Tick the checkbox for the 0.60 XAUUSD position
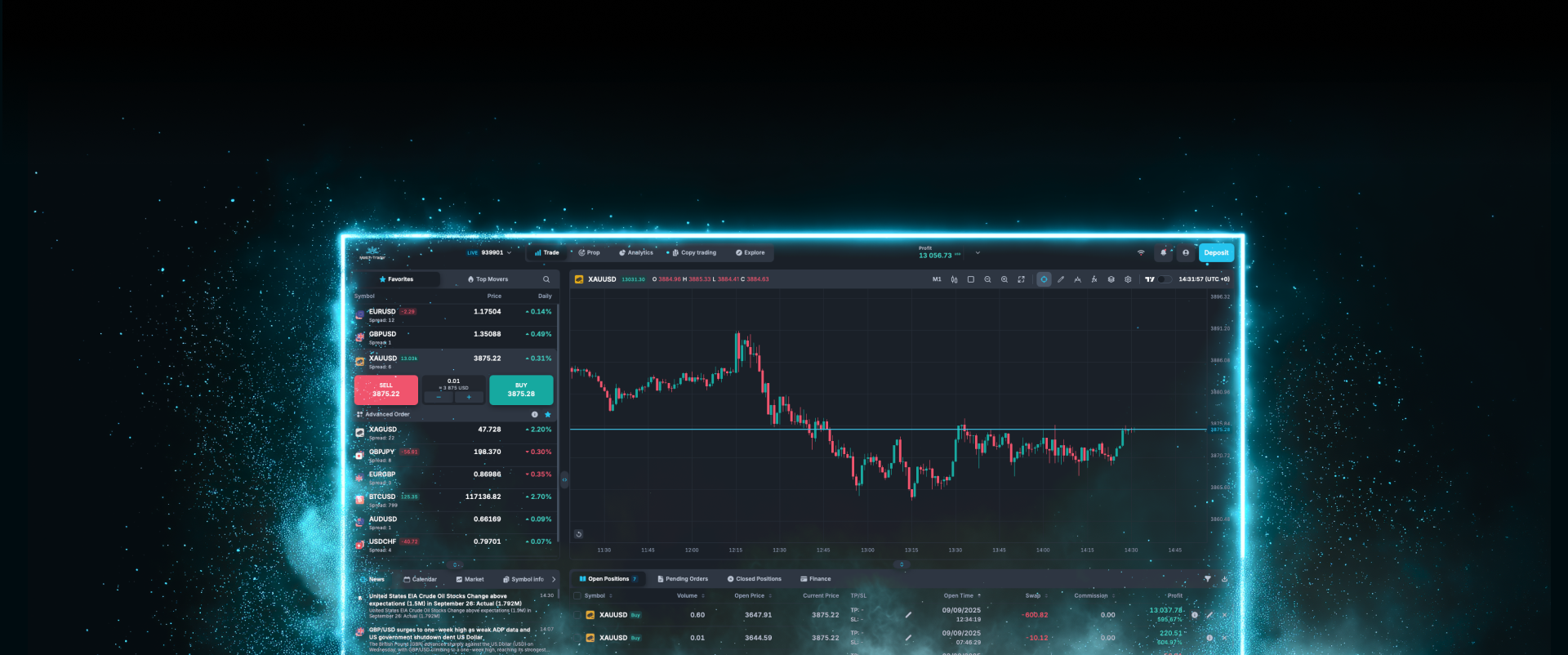The width and height of the screenshot is (1568, 655). click(x=577, y=615)
